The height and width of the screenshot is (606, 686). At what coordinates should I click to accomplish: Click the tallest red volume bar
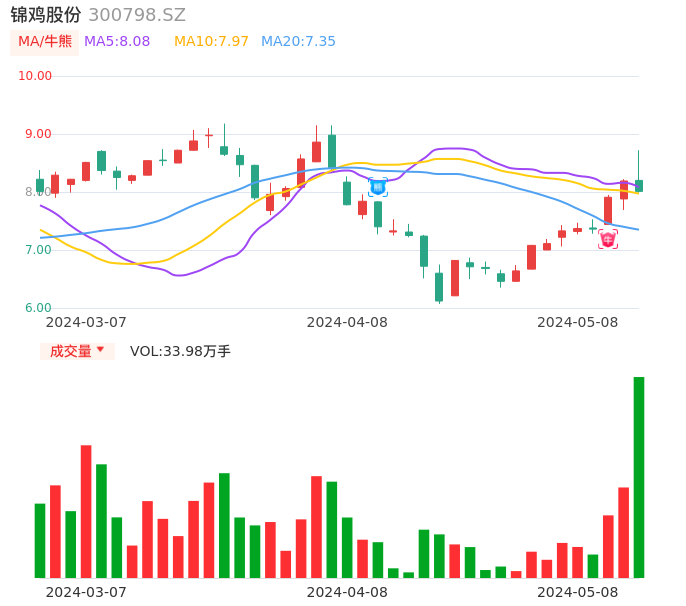tap(86, 511)
